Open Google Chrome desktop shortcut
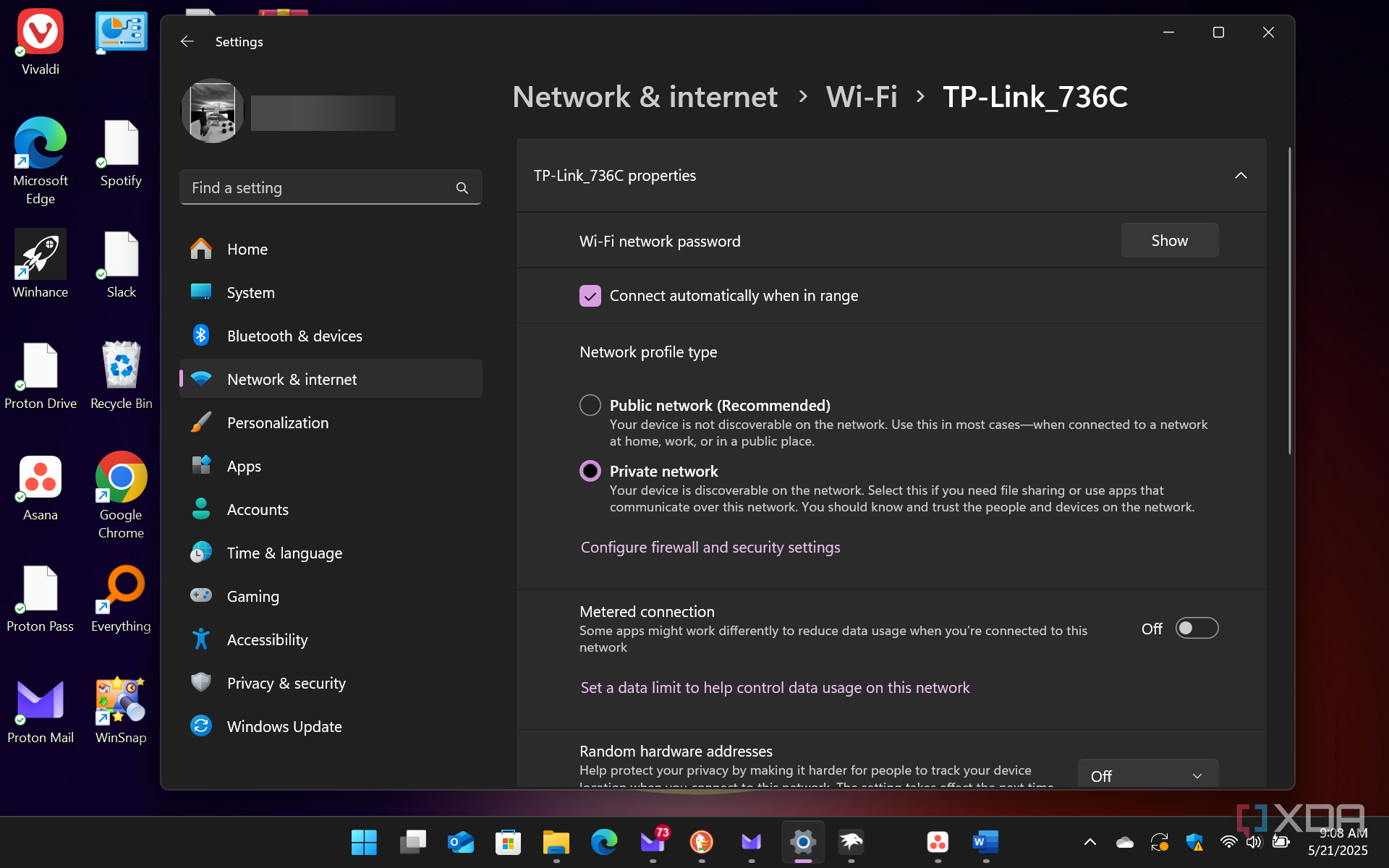The width and height of the screenshot is (1389, 868). (121, 495)
